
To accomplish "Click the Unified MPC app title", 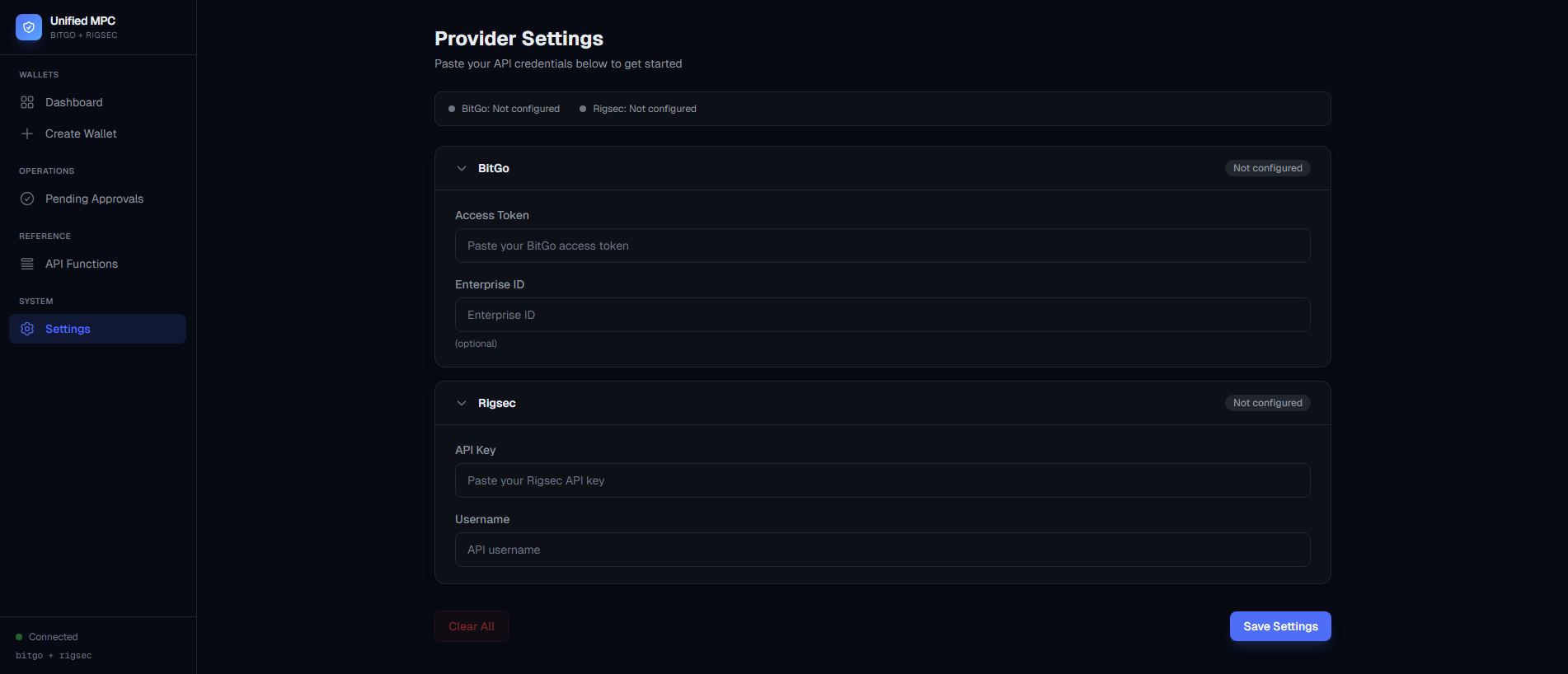I will pos(83,21).
